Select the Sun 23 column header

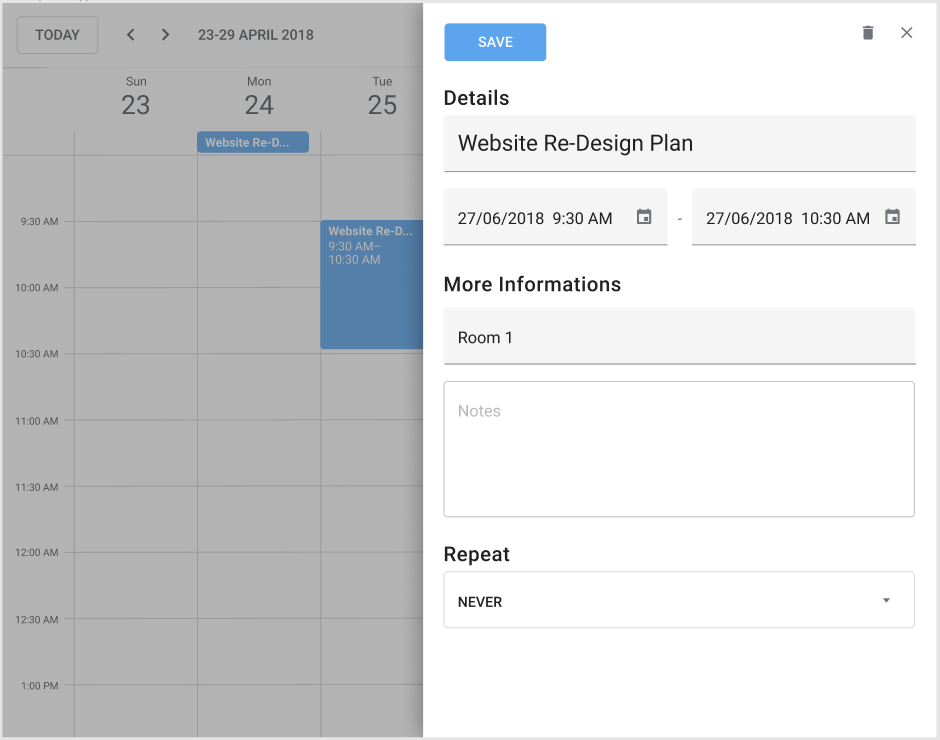pyautogui.click(x=135, y=95)
